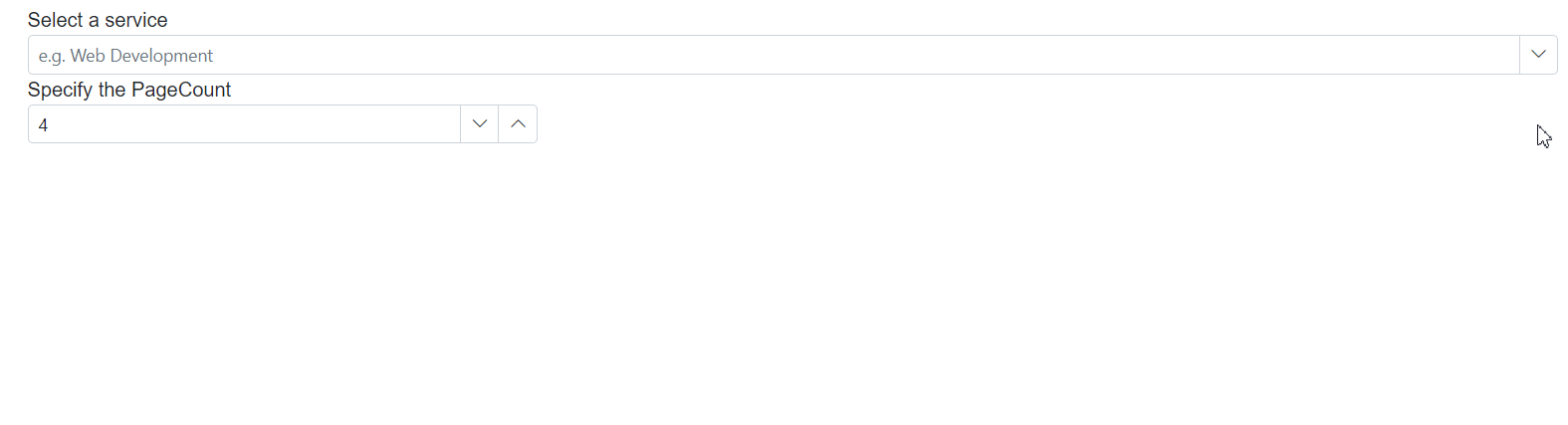Click the down chevron next to 4
The height and width of the screenshot is (425, 1568).
click(x=480, y=124)
